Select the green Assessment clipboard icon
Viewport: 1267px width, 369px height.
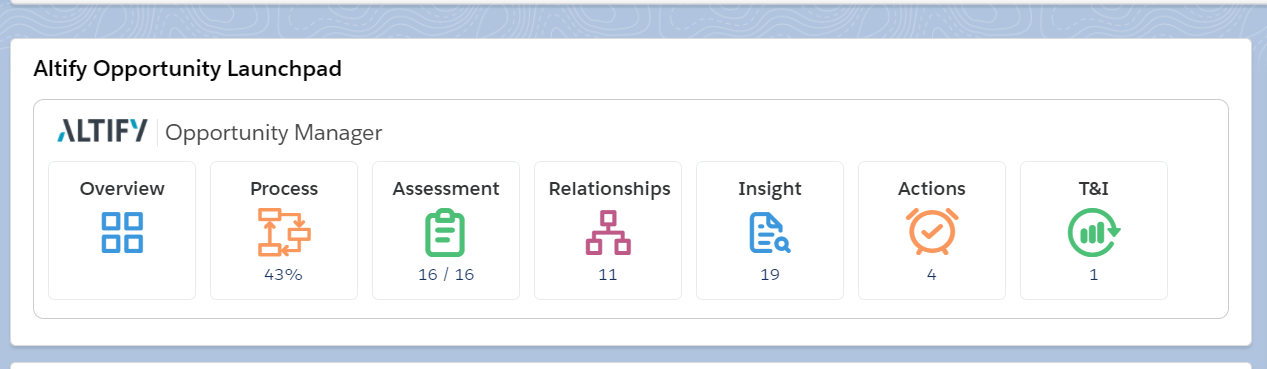(446, 232)
